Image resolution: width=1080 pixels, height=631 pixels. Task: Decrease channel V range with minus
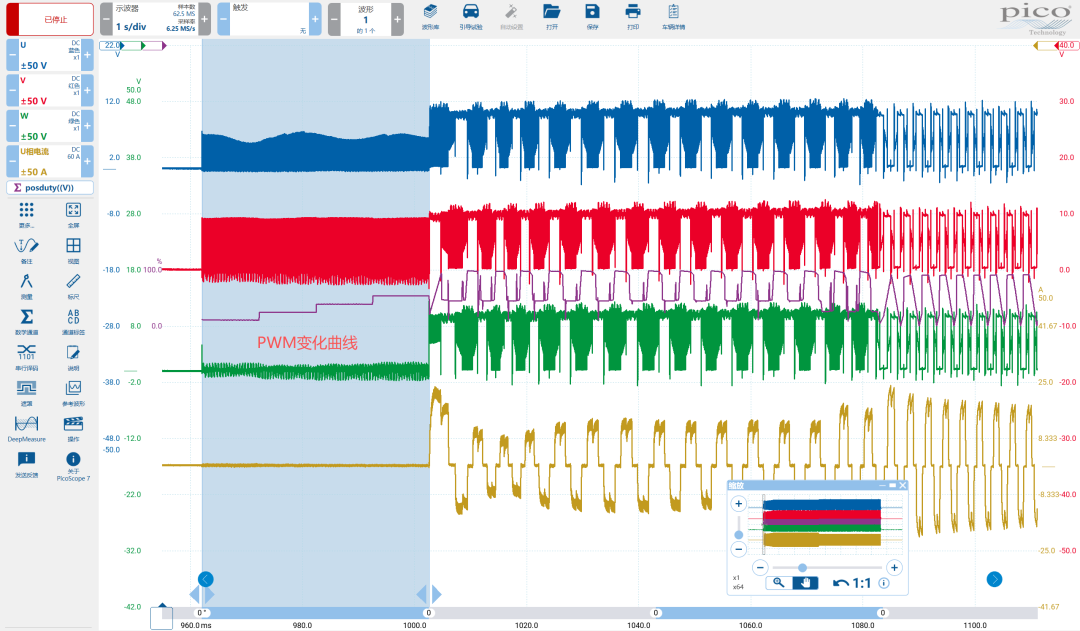point(12,90)
